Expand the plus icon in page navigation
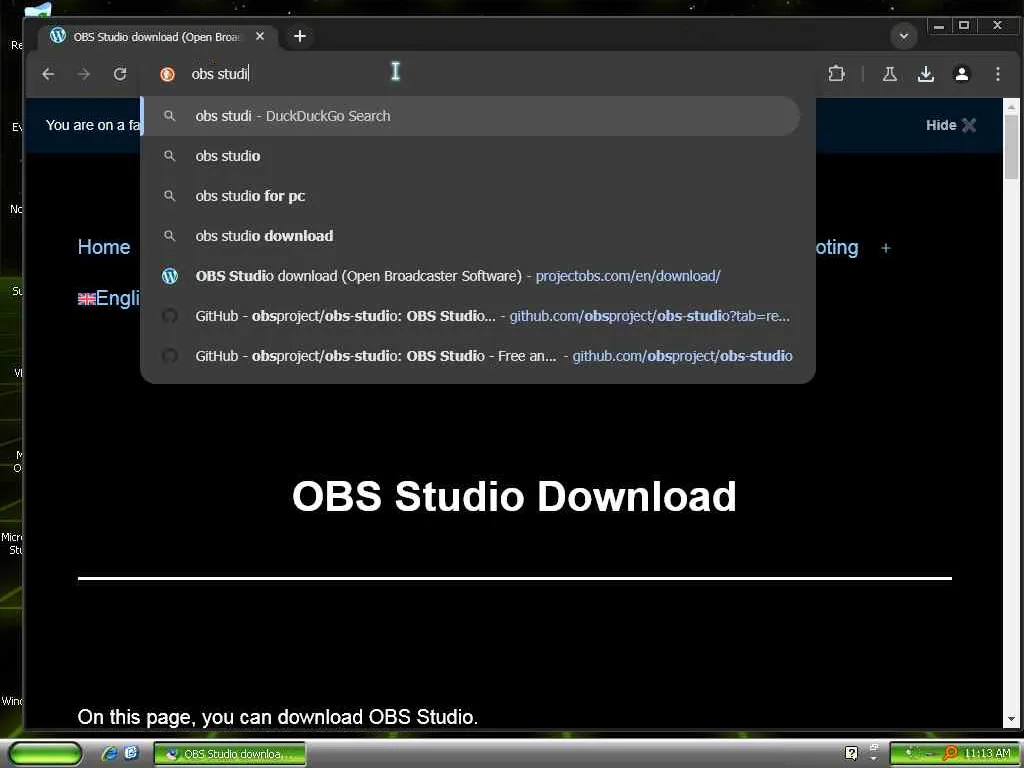1024x768 pixels. [x=886, y=248]
